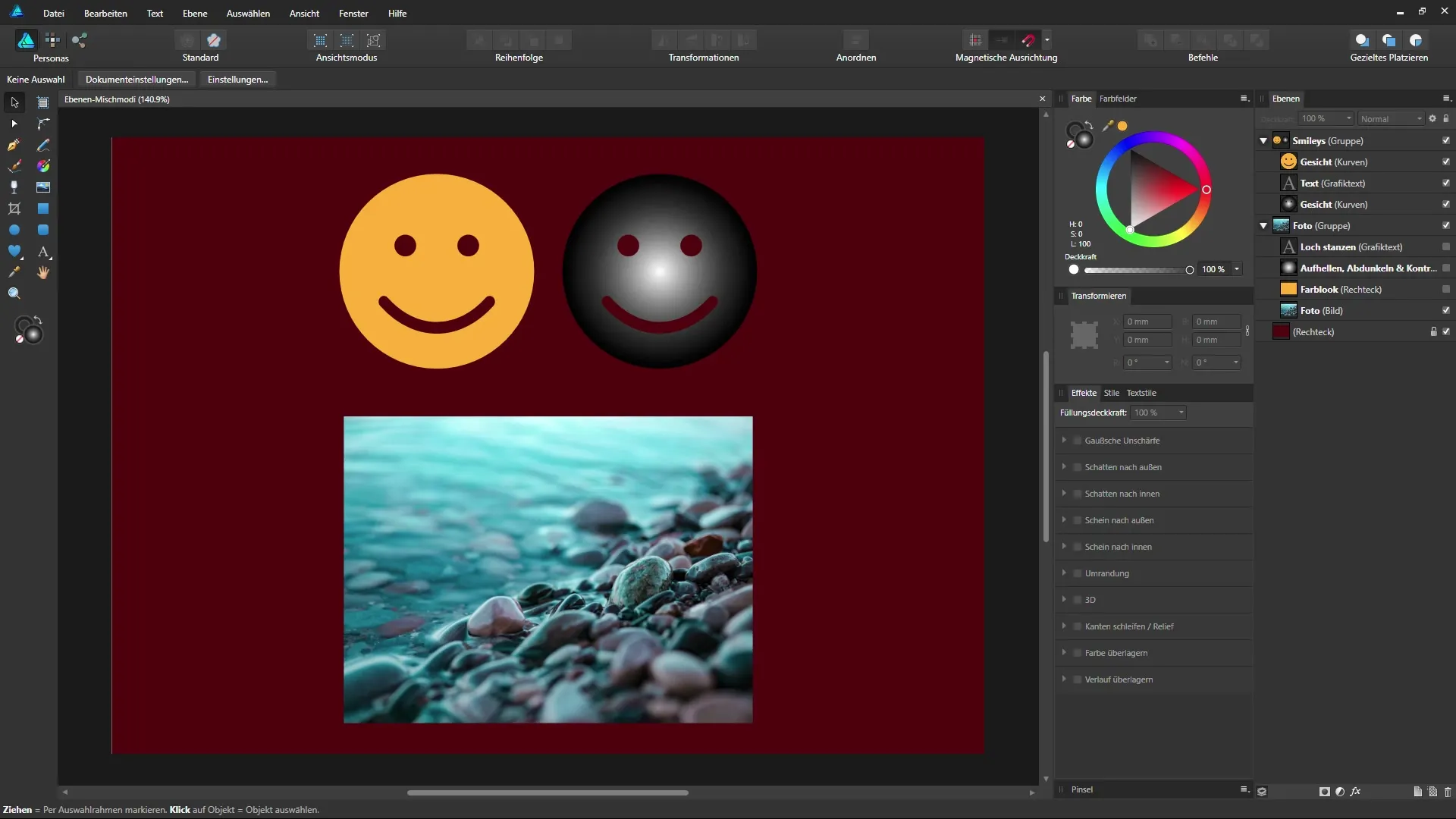Open the Farbe Deckkraft percent dropdown
Image resolution: width=1456 pixels, height=819 pixels.
point(1237,269)
